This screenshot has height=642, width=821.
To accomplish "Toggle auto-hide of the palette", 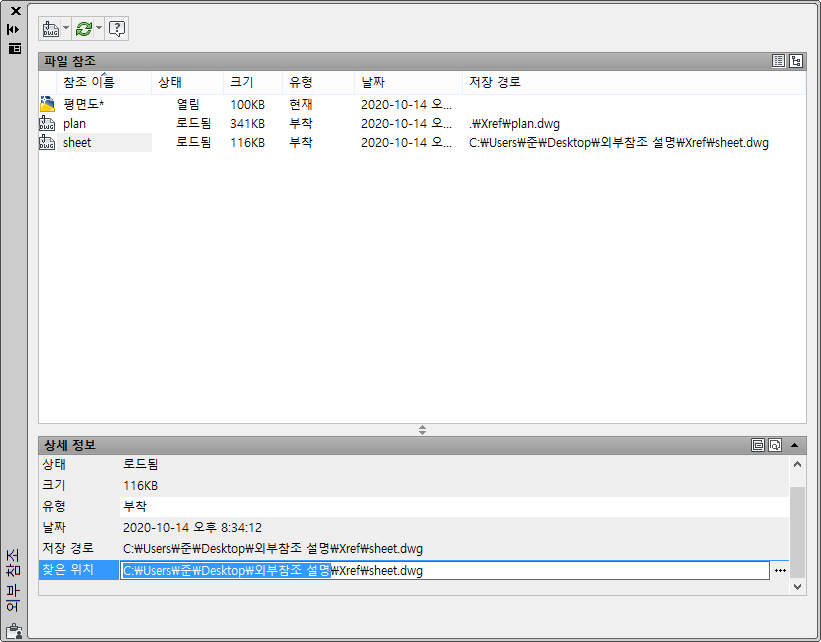I will (x=14, y=29).
